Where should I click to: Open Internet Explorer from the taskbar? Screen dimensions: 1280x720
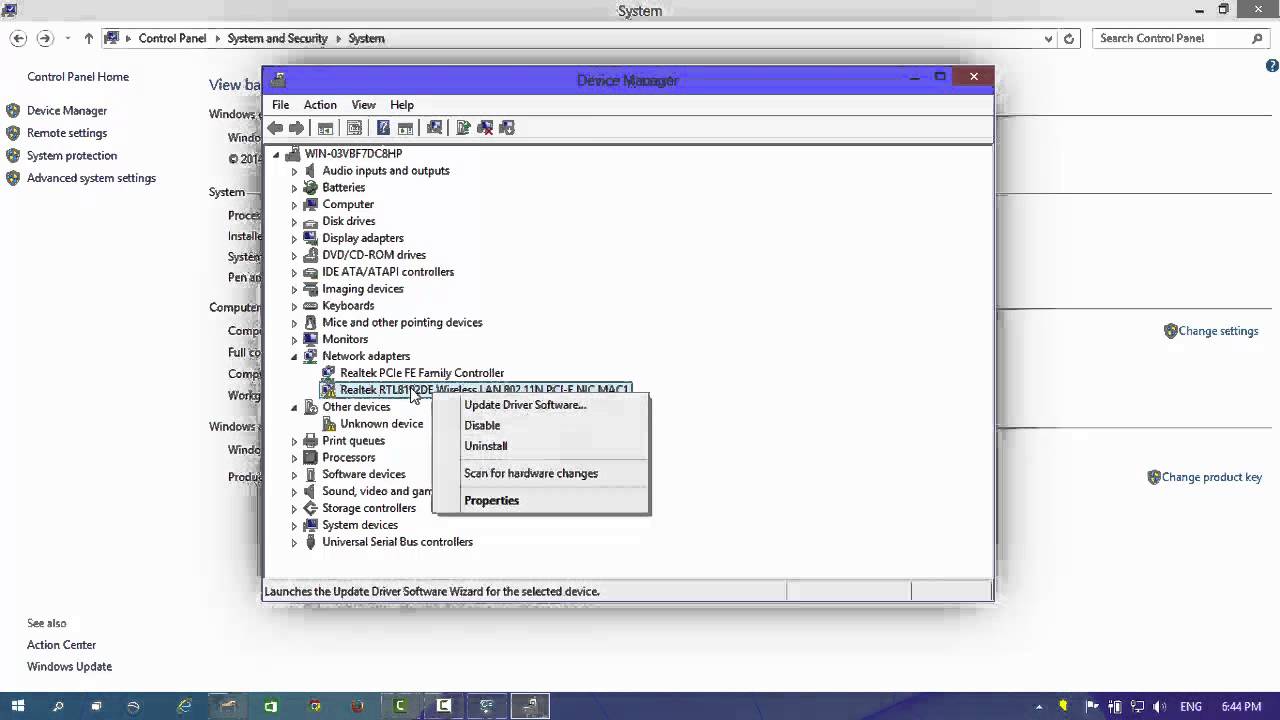[x=184, y=706]
